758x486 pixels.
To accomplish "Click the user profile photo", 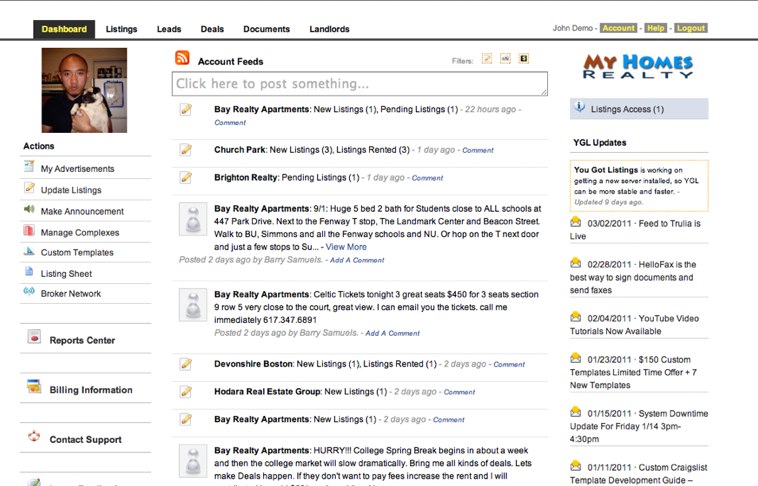I will (84, 90).
